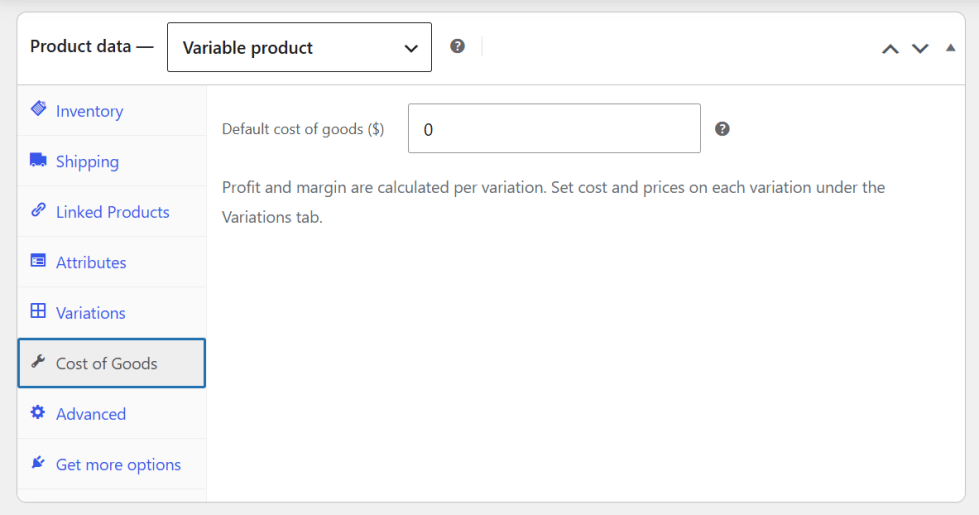Move Product data panel down
Viewport: 979px width, 515px height.
pos(920,49)
